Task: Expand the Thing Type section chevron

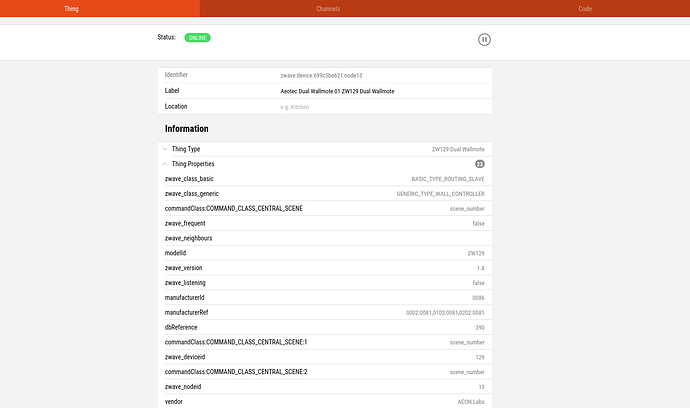Action: [x=165, y=149]
